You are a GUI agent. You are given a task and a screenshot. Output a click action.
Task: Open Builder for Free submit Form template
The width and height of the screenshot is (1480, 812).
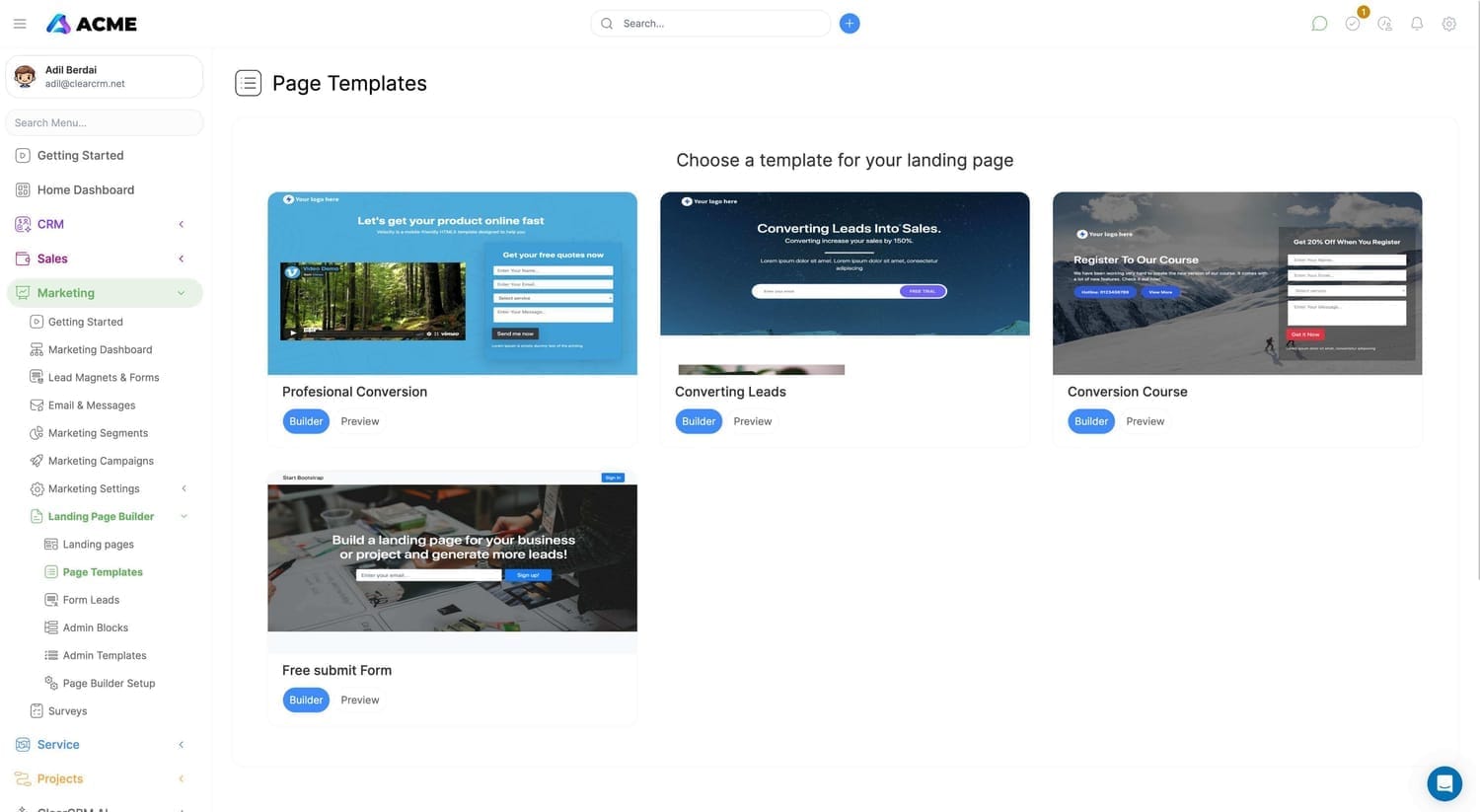(x=306, y=701)
